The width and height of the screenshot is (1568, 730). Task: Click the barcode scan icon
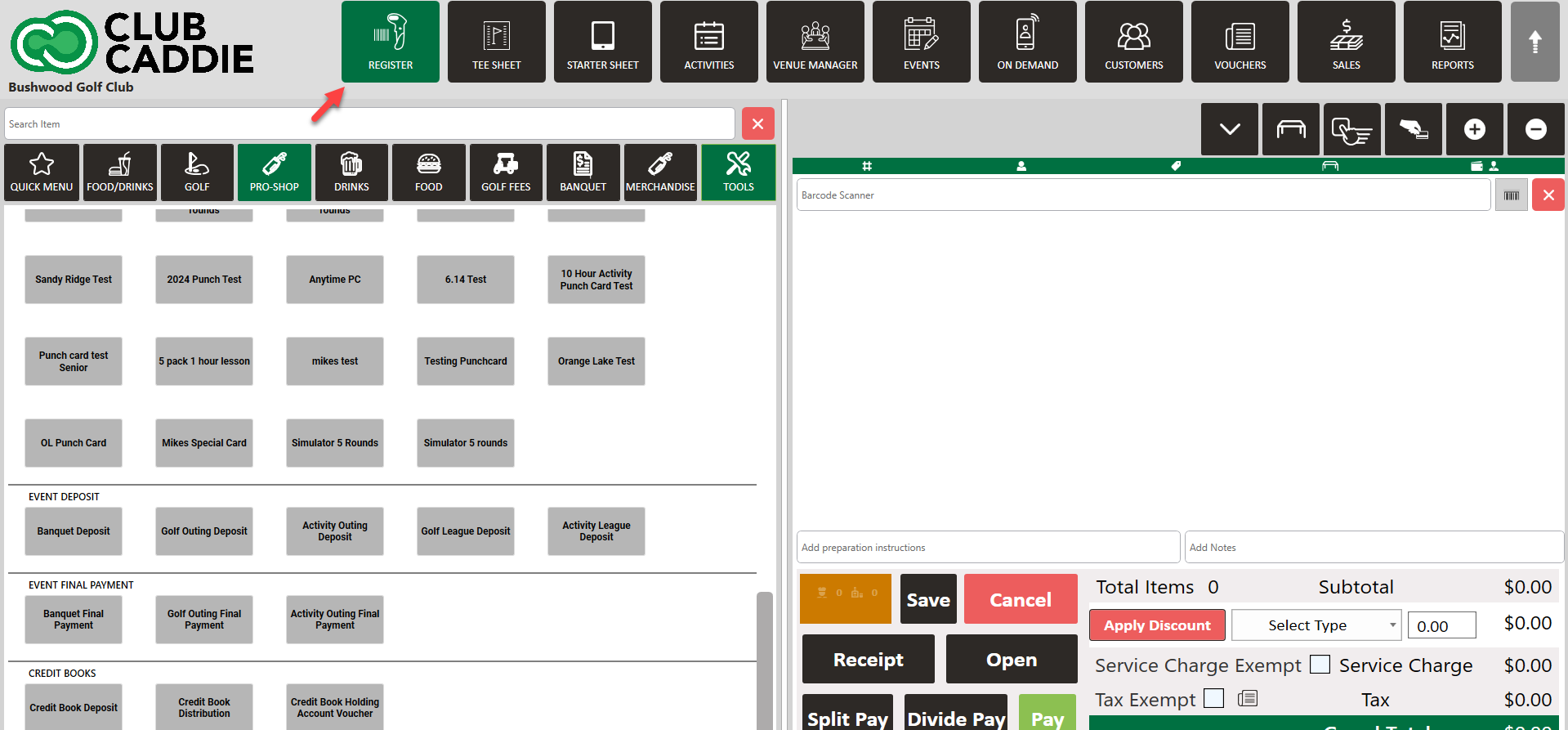click(1511, 195)
